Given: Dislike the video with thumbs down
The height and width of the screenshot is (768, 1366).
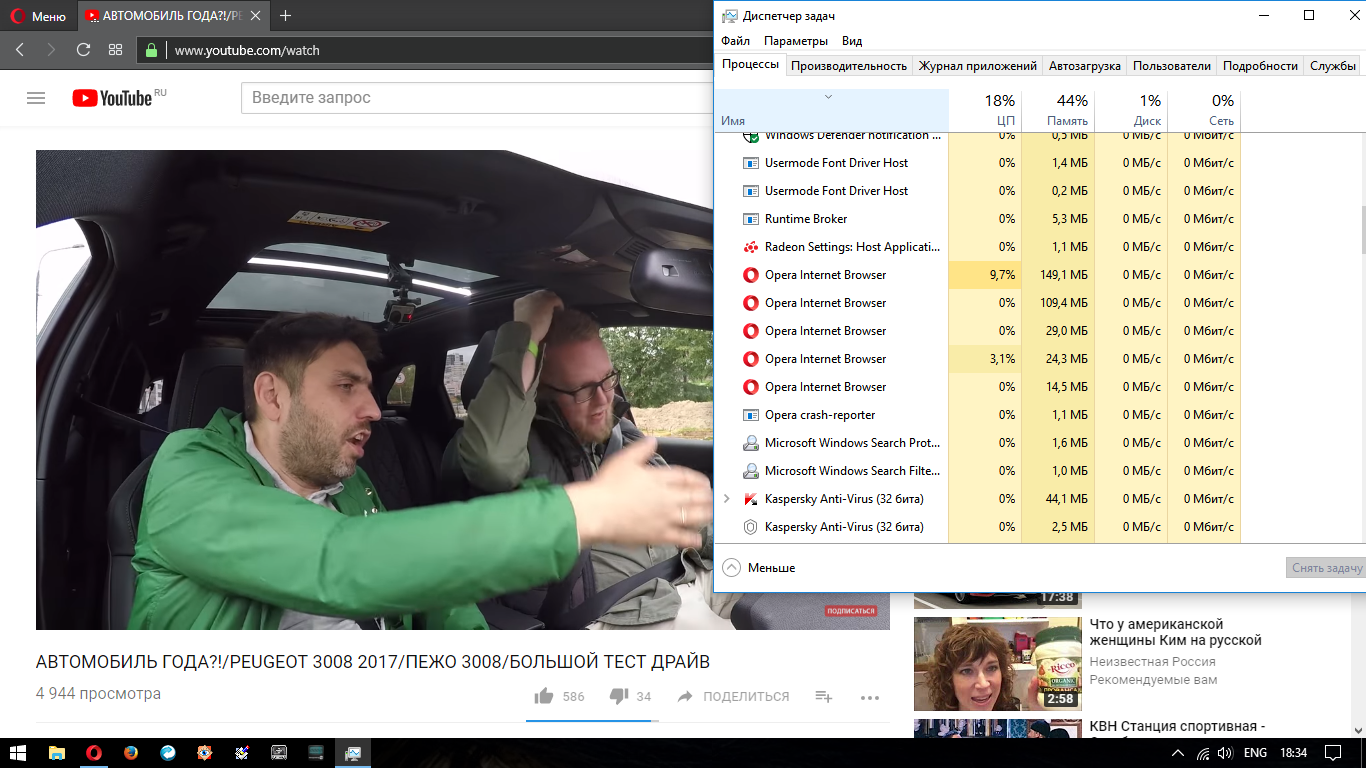Looking at the screenshot, I should [619, 696].
